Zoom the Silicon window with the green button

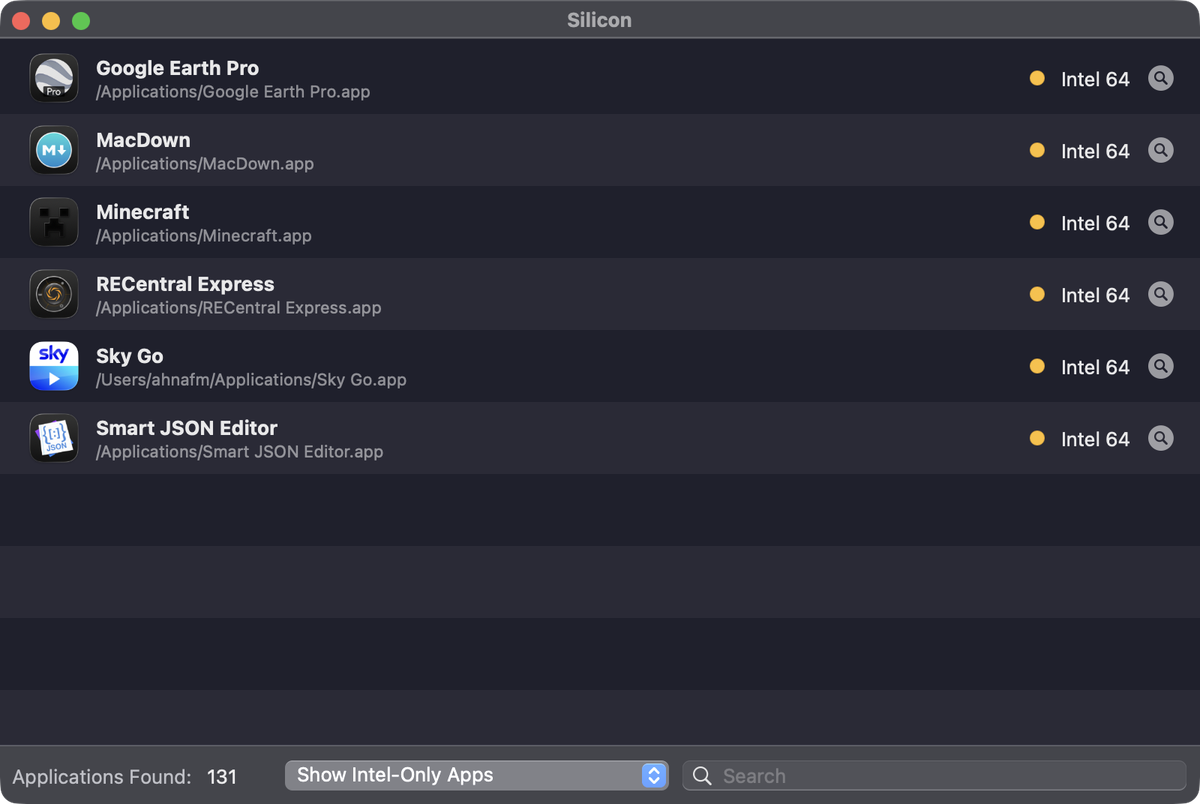81,21
